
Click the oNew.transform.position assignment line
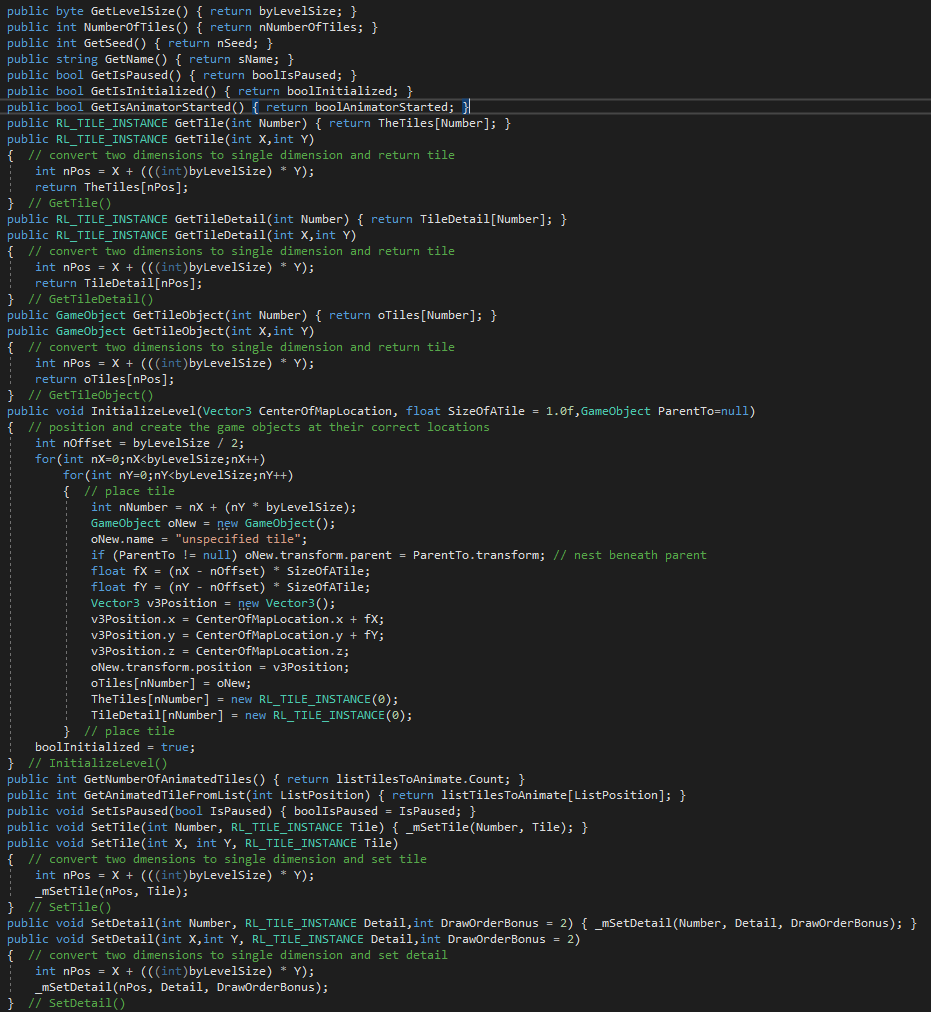point(220,667)
